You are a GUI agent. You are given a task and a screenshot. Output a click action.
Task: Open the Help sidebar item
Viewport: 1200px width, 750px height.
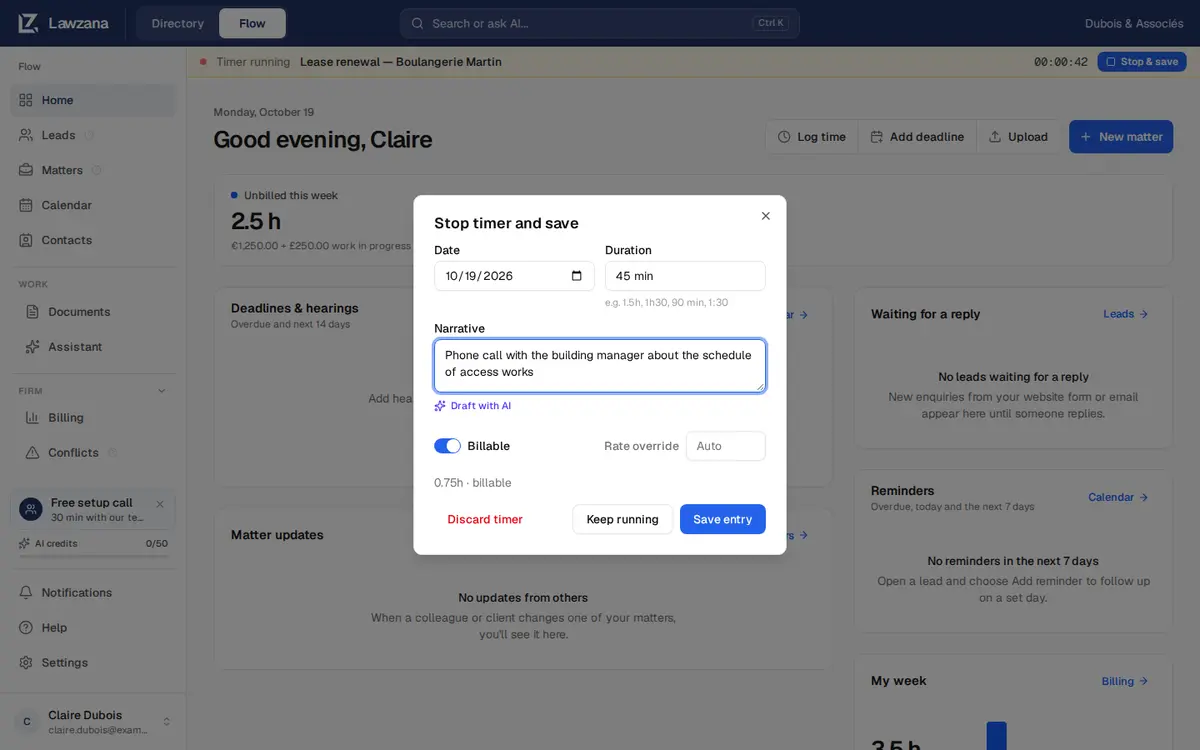point(93,628)
